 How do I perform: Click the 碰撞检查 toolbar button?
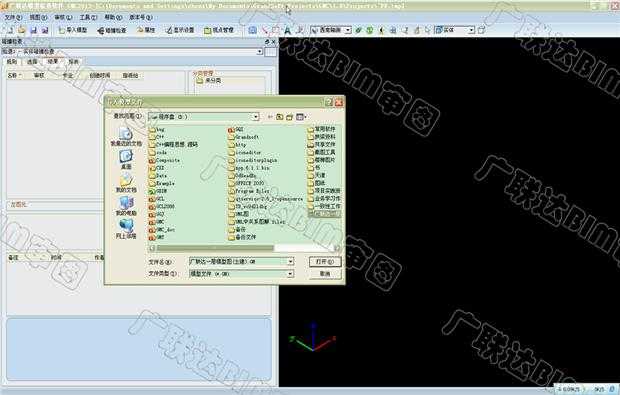click(112, 30)
